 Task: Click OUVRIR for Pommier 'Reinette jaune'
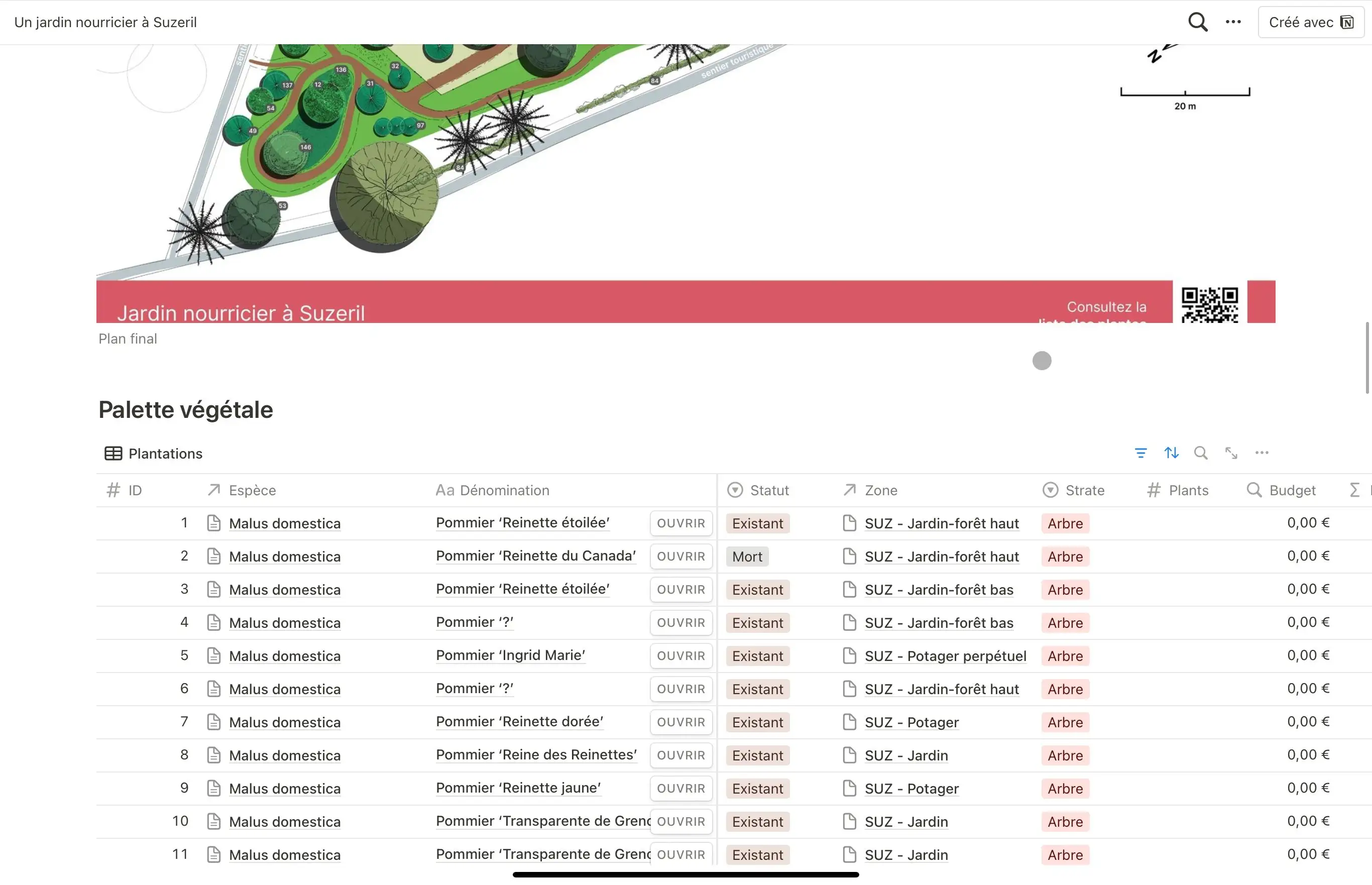tap(681, 789)
